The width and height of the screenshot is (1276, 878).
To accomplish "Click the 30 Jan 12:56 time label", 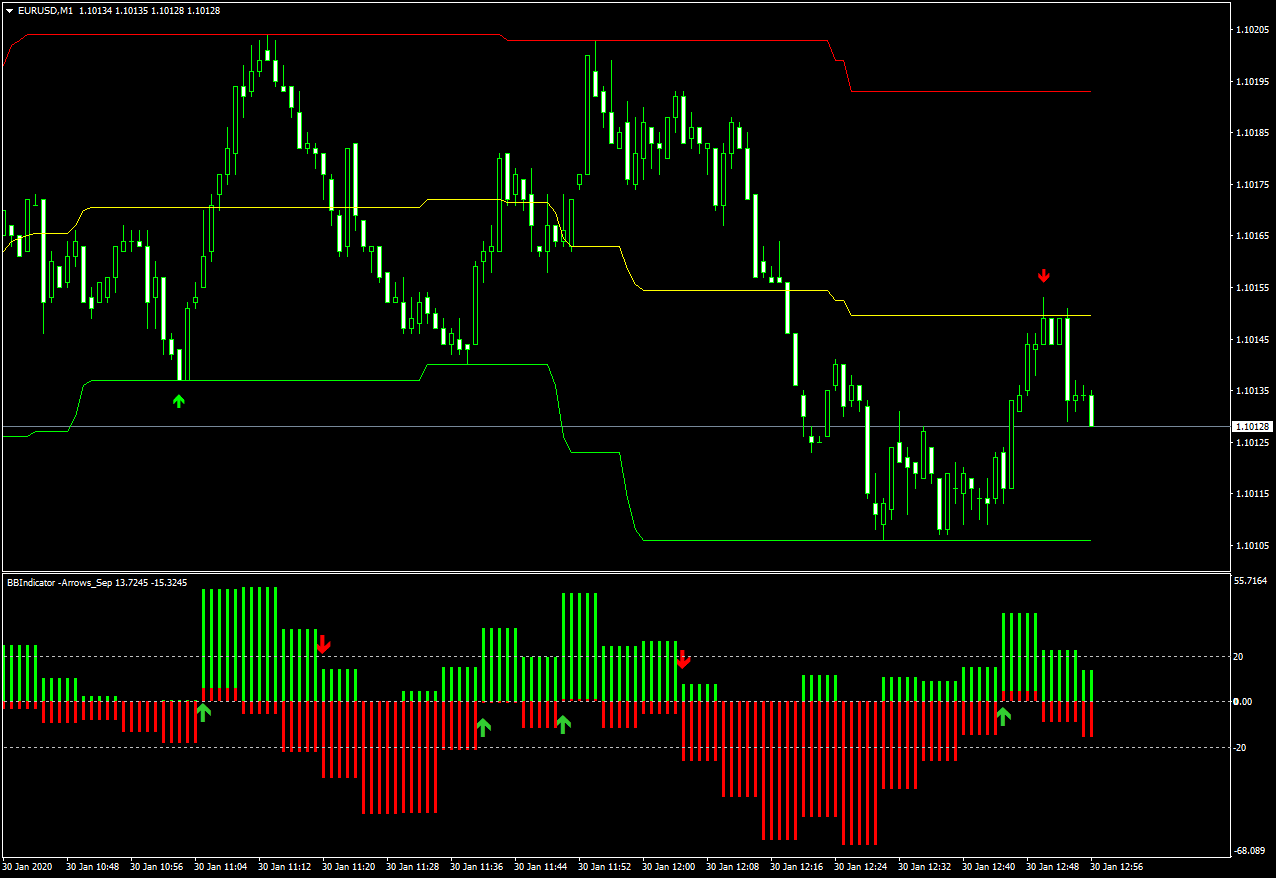I will tap(1117, 867).
